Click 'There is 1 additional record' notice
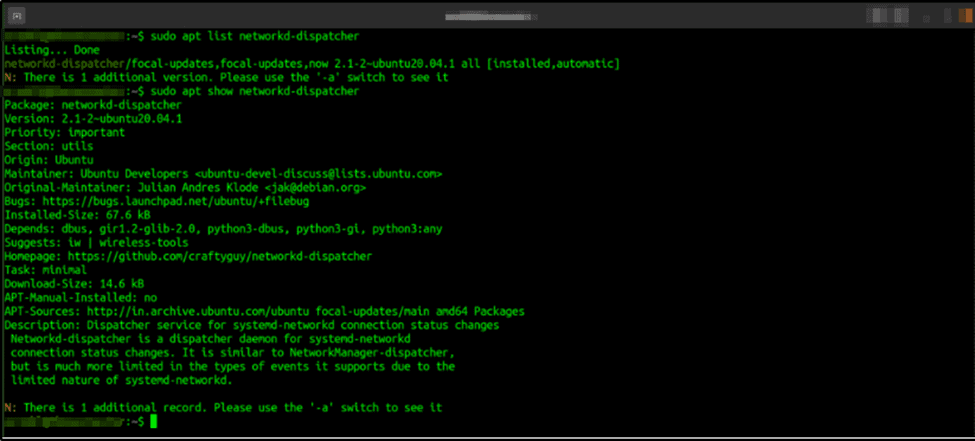 click(223, 407)
